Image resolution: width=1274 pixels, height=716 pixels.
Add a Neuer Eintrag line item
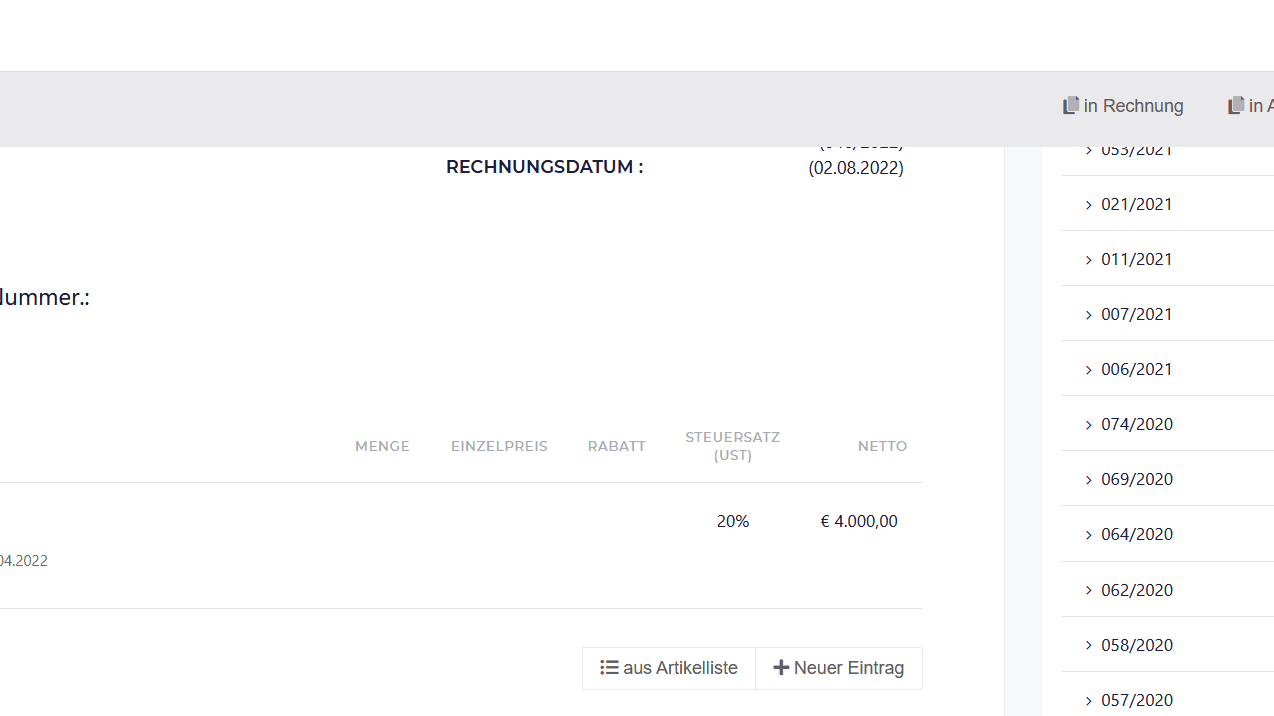click(x=839, y=668)
